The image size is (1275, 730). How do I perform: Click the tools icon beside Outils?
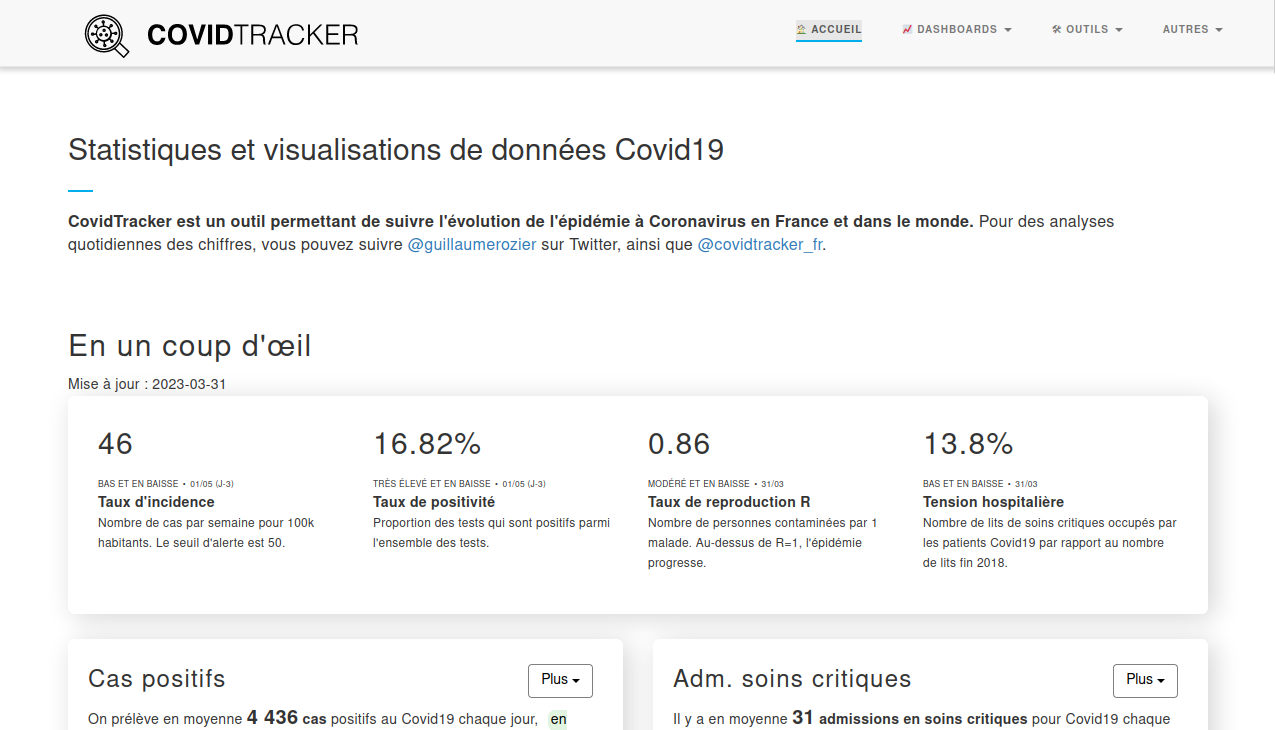pos(1056,30)
